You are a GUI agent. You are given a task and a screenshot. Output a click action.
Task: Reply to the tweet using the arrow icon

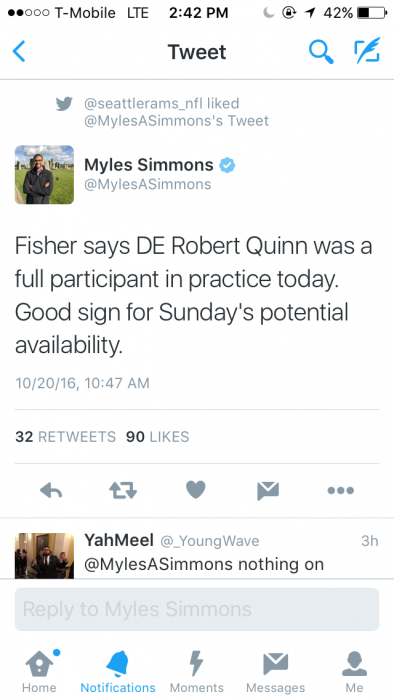point(51,490)
